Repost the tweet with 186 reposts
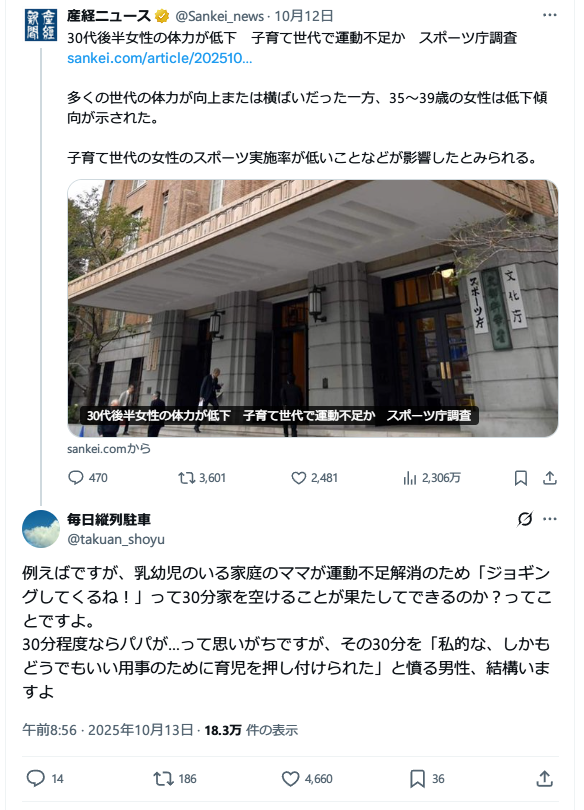 [x=175, y=778]
